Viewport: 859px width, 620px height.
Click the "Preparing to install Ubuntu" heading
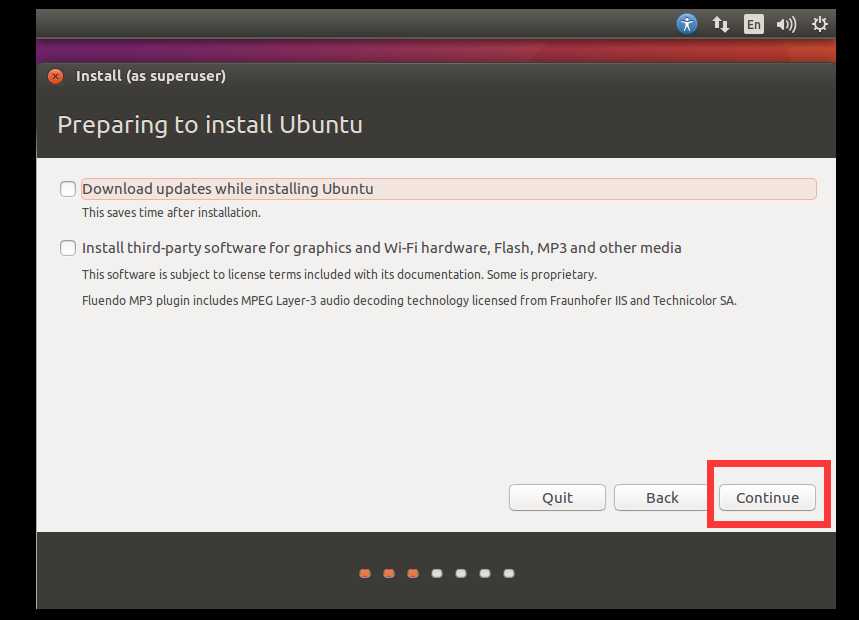pyautogui.click(x=210, y=125)
